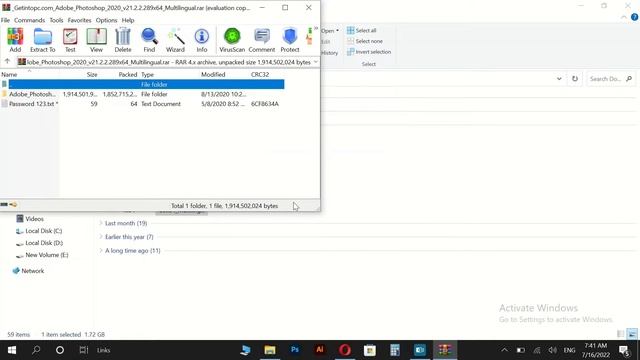Open the archive path dropdown
This screenshot has width=640, height=360.
(316, 62)
